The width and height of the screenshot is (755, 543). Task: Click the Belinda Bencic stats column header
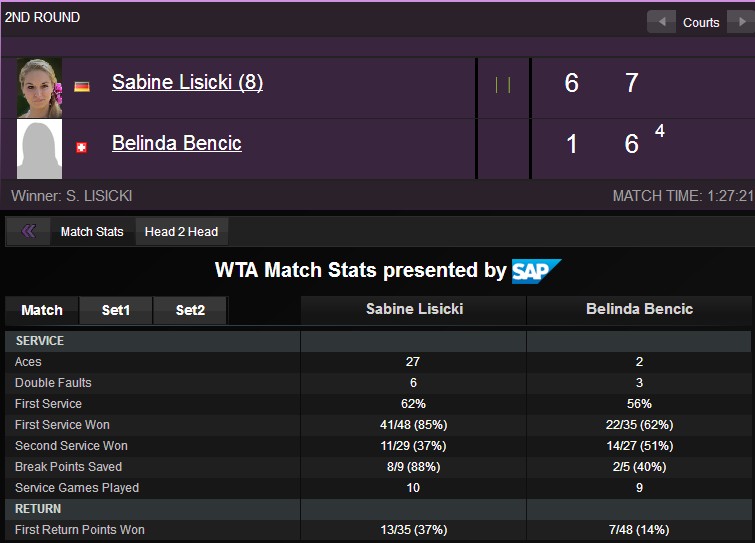639,309
